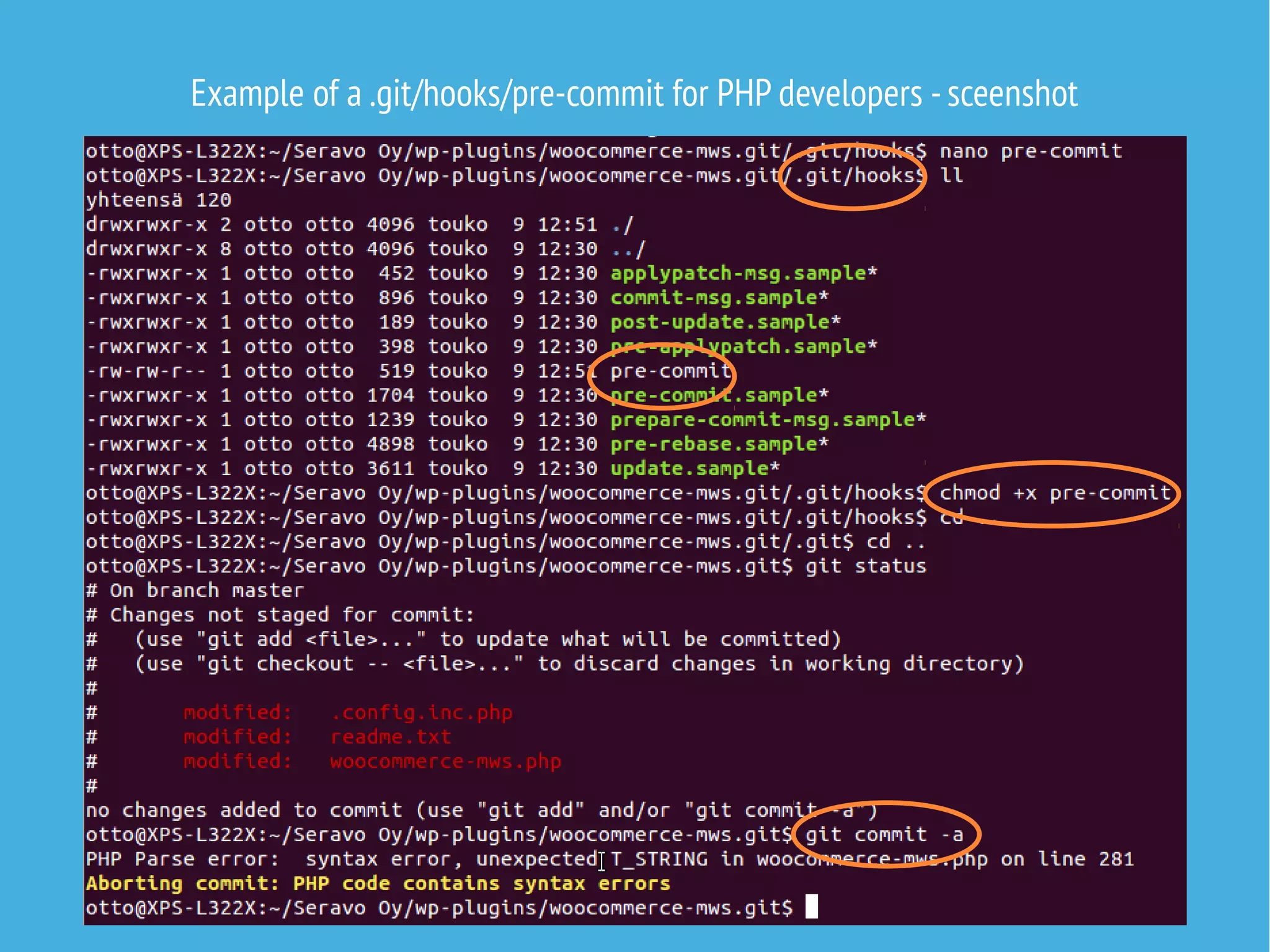
Task: Select 'update.sample*' file name
Action: click(x=695, y=468)
